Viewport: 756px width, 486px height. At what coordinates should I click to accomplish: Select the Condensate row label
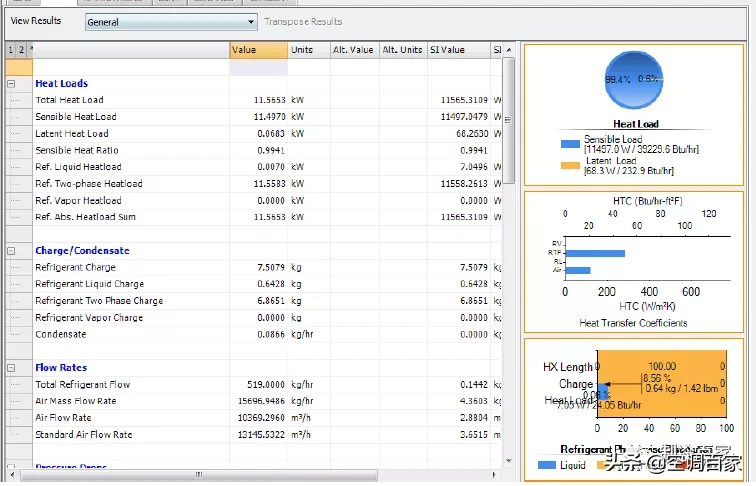pos(61,335)
